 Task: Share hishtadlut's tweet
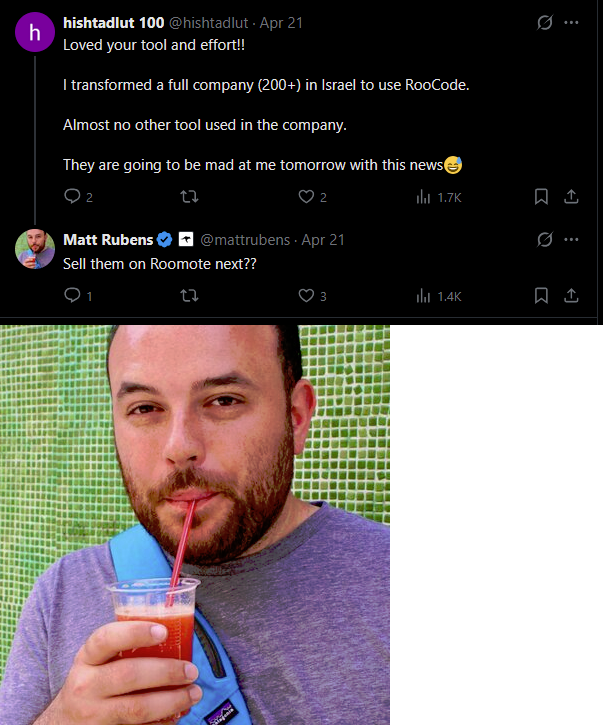click(571, 197)
